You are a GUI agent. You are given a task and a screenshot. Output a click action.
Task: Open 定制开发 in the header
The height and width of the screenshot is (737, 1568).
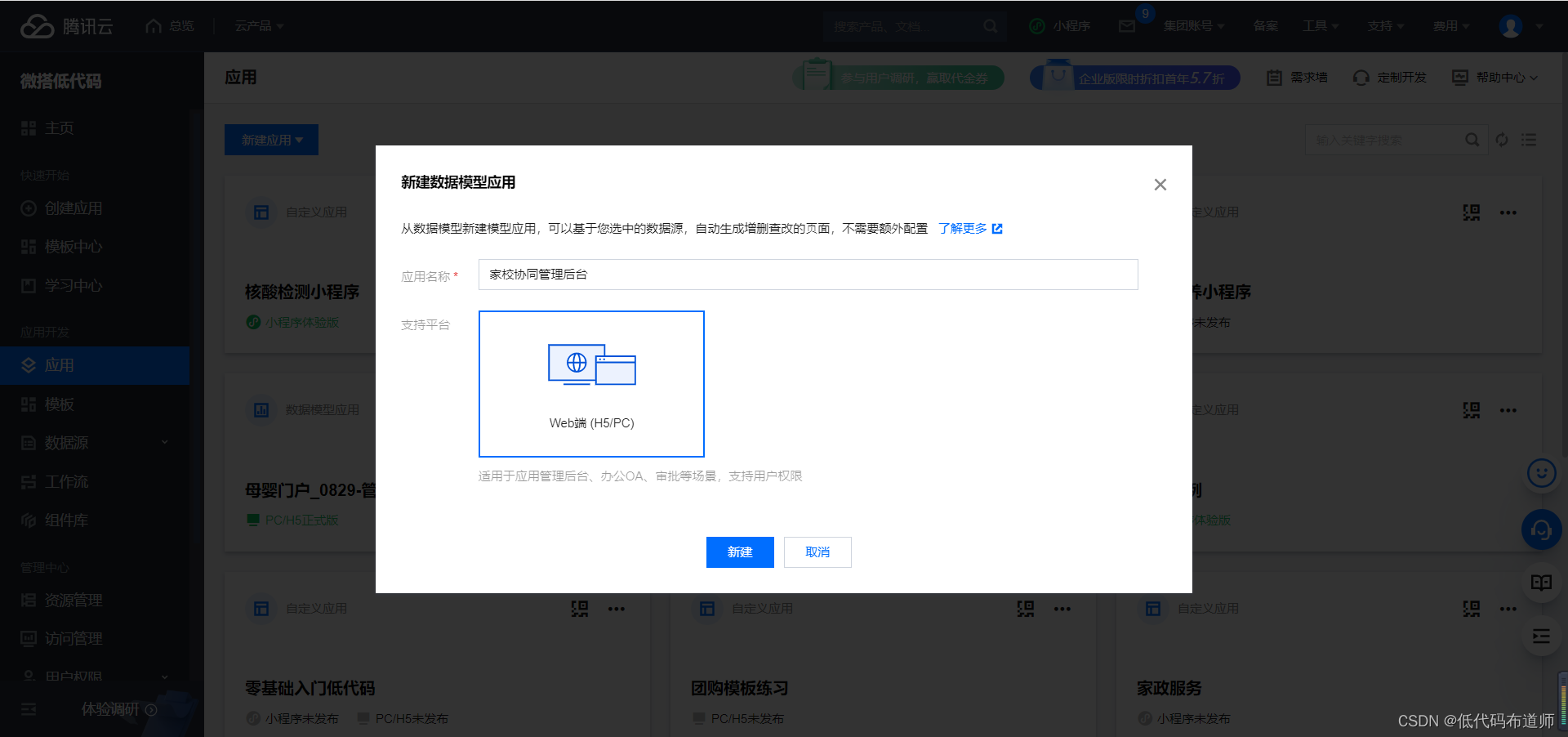pos(1390,78)
